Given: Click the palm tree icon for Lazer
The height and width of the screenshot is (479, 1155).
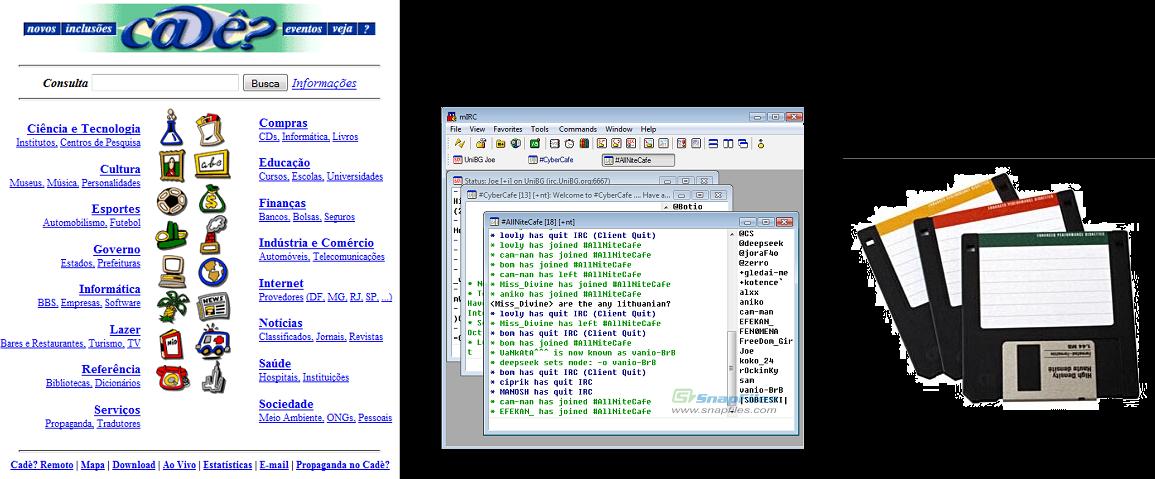Looking at the screenshot, I should click(x=172, y=307).
